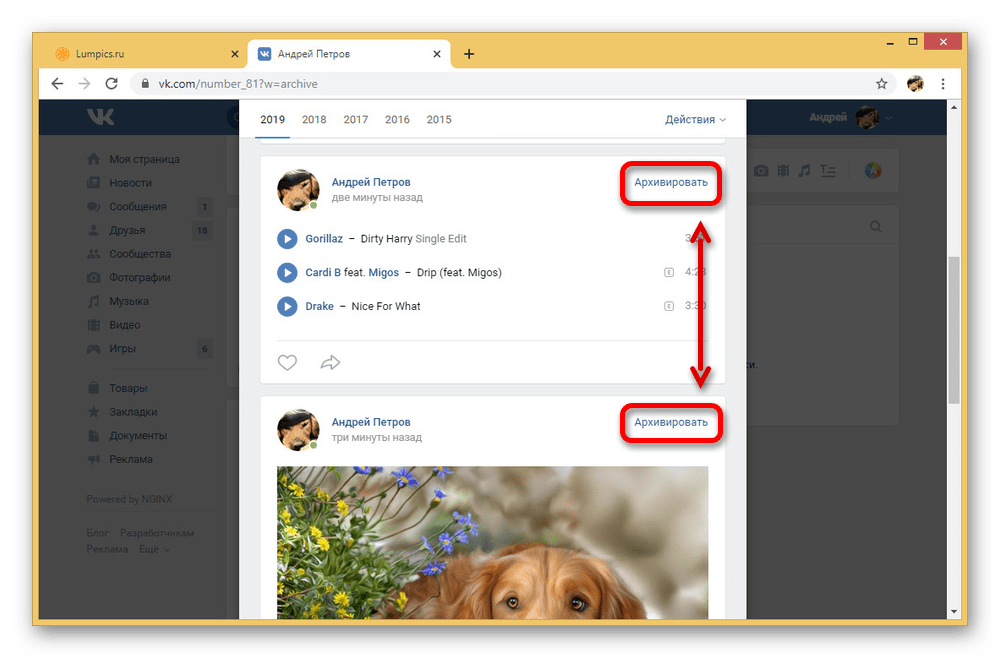Close the Андрей Петров tab
This screenshot has width=1000, height=658.
[437, 54]
